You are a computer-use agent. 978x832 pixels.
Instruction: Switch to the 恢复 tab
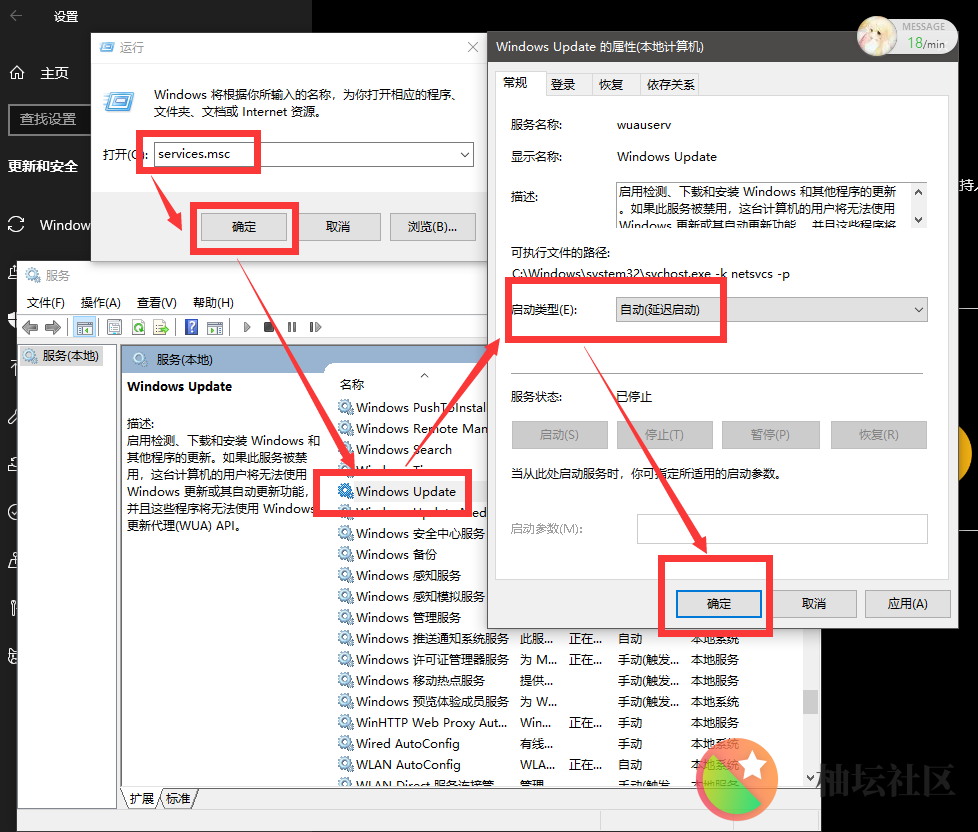611,84
